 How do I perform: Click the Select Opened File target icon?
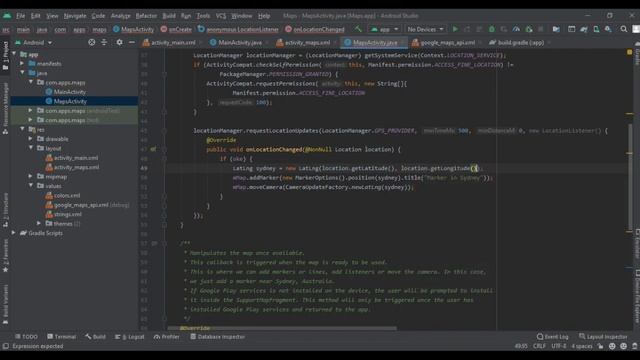[x=92, y=42]
